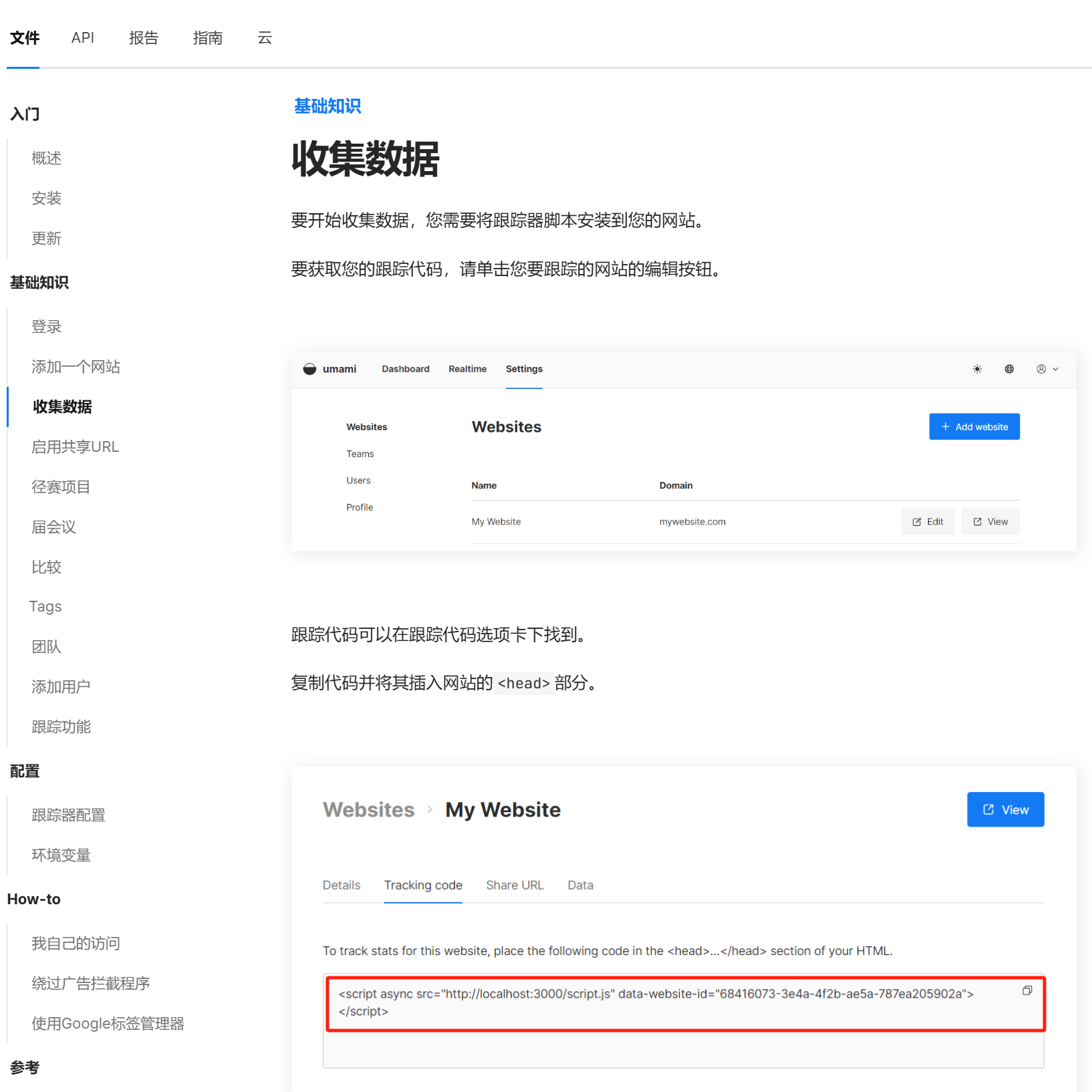This screenshot has width=1092, height=1092.
Task: Switch to the Details tab
Action: (x=342, y=885)
